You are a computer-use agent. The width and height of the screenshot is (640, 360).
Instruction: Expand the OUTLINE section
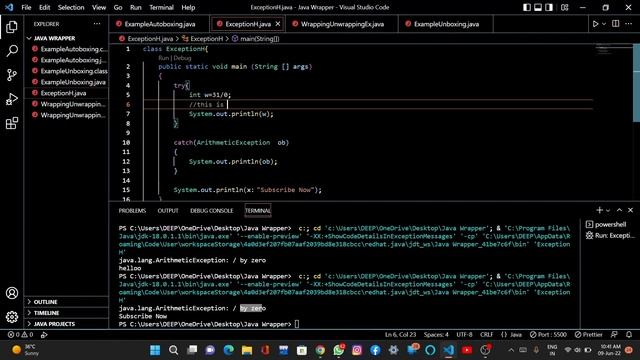pos(45,302)
